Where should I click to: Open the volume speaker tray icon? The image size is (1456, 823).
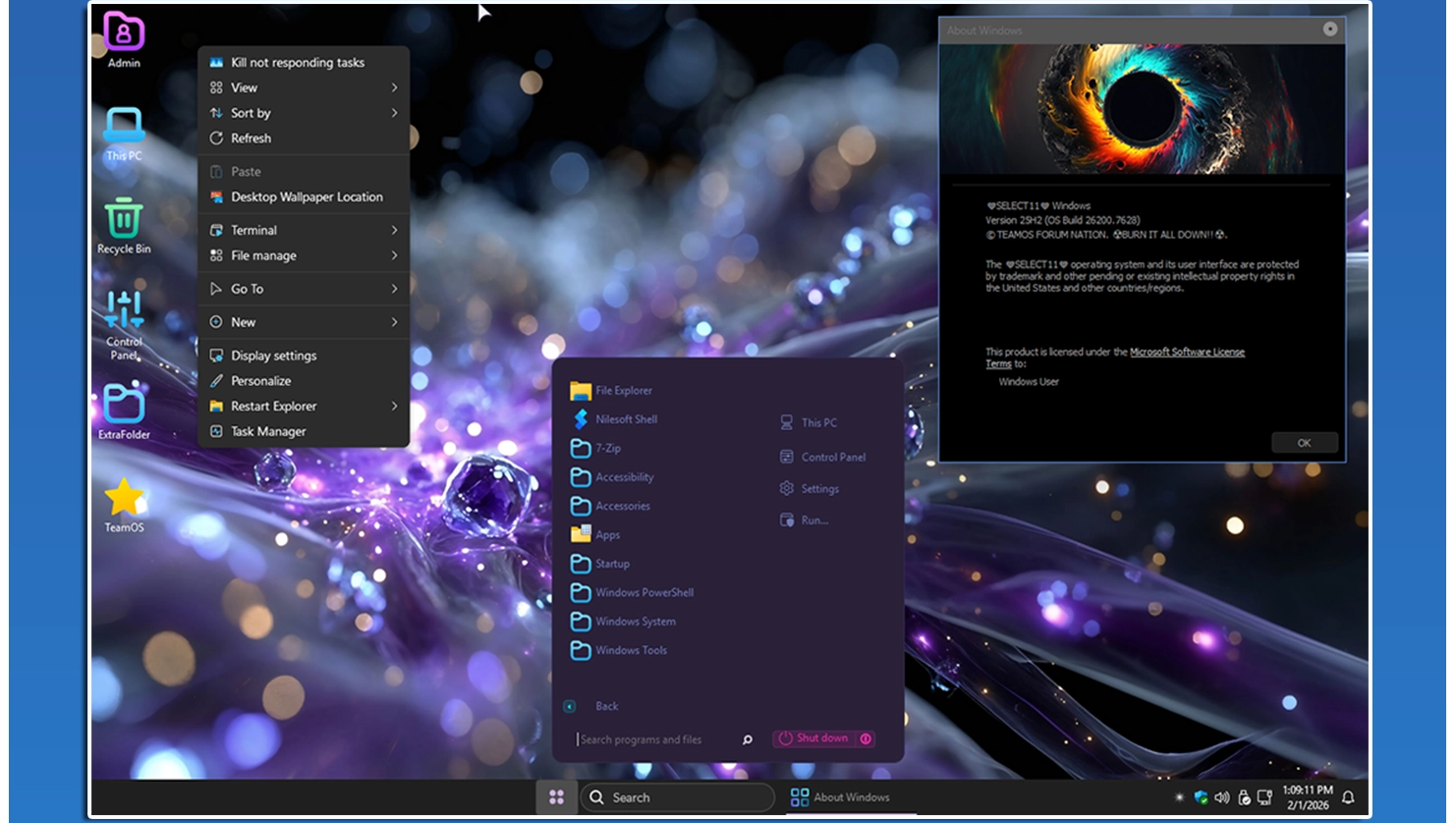1222,797
